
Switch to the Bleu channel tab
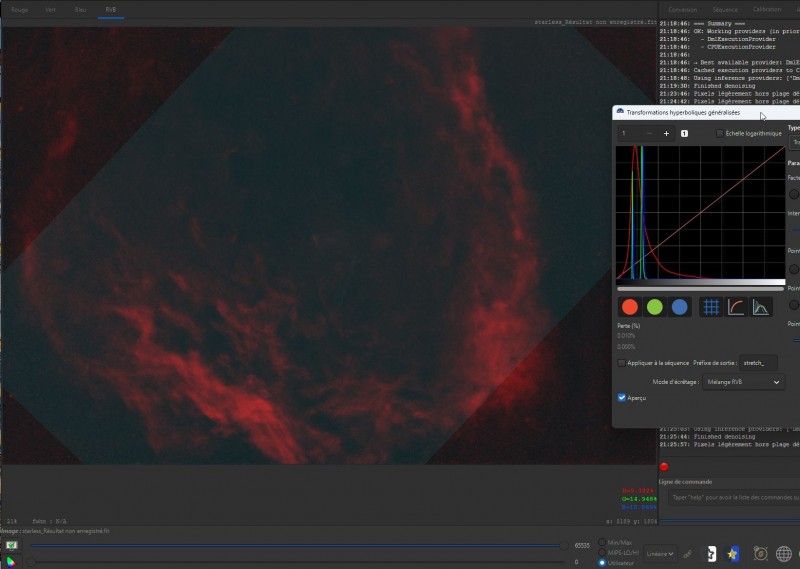point(80,10)
